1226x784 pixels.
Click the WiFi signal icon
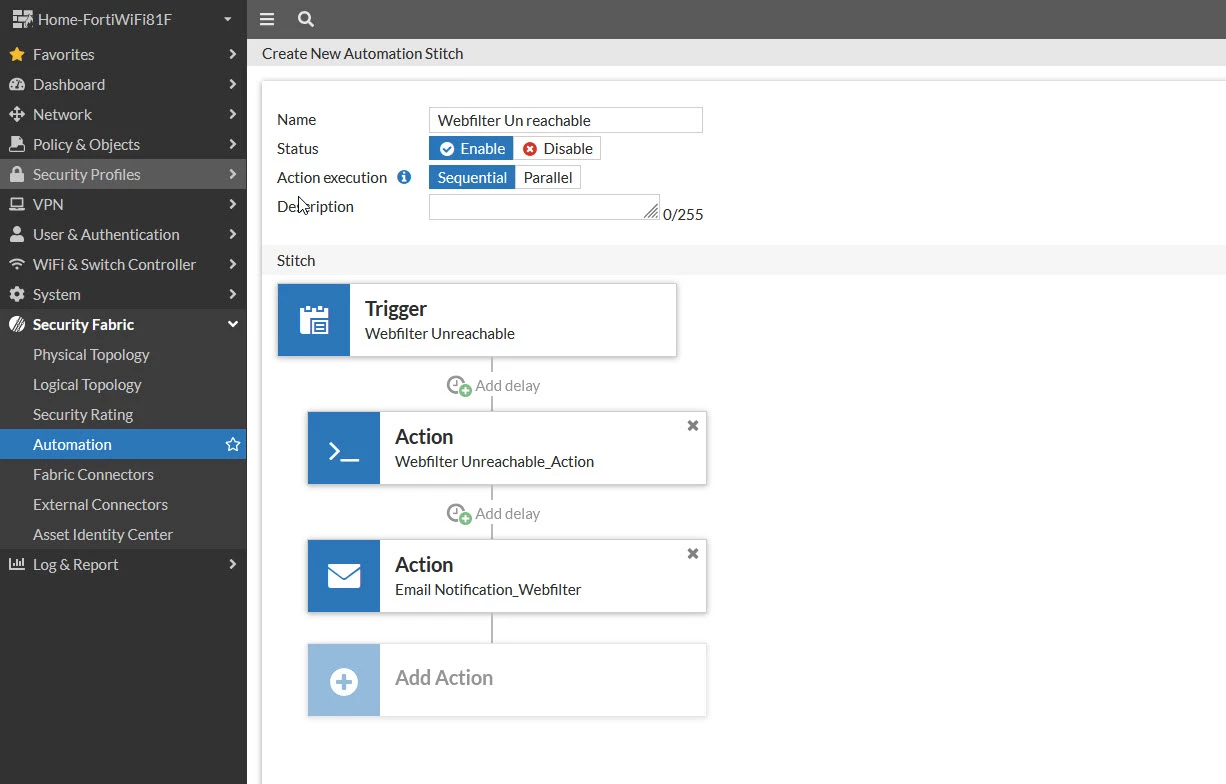click(x=16, y=264)
